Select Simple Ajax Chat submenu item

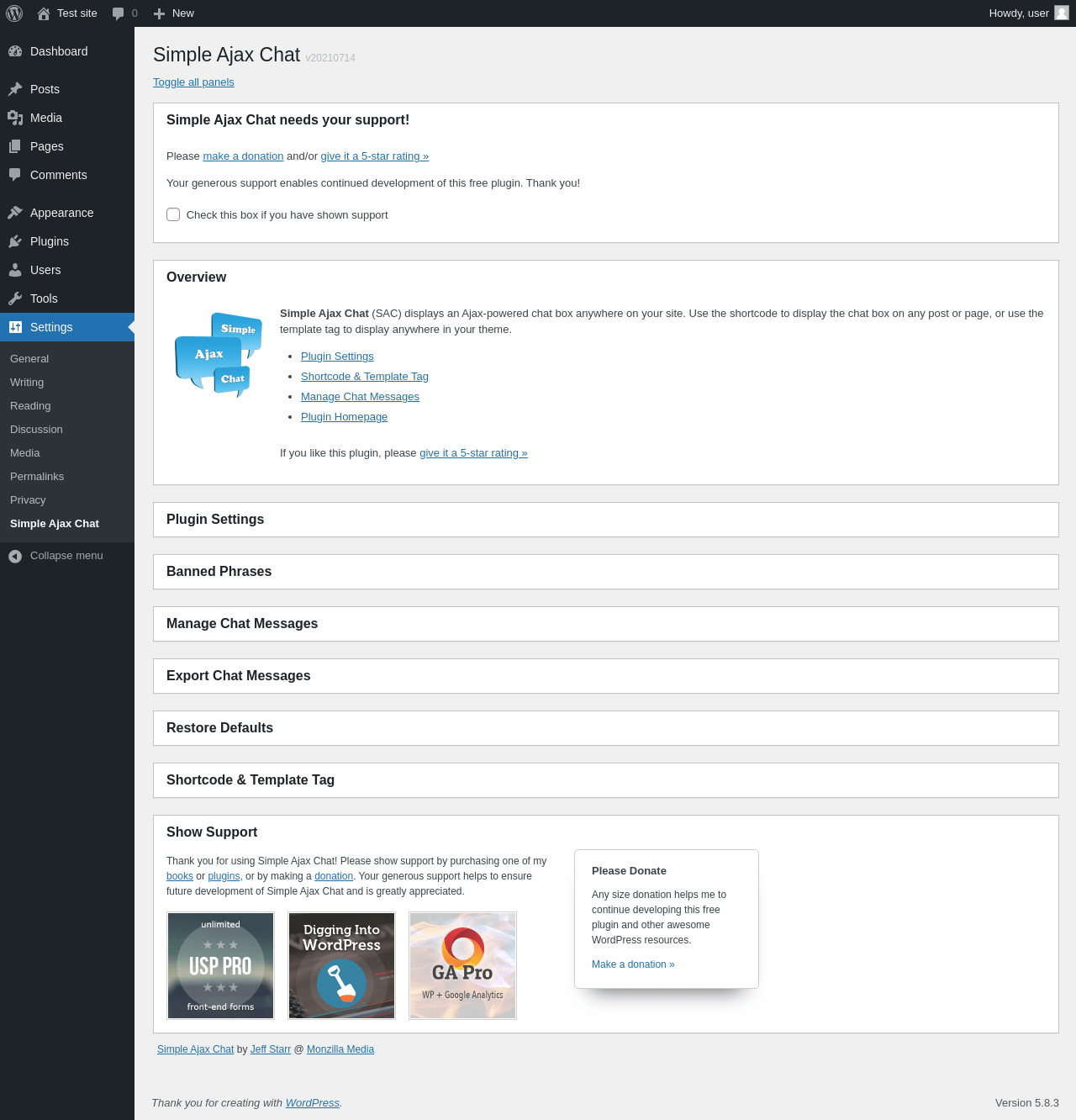[67, 524]
